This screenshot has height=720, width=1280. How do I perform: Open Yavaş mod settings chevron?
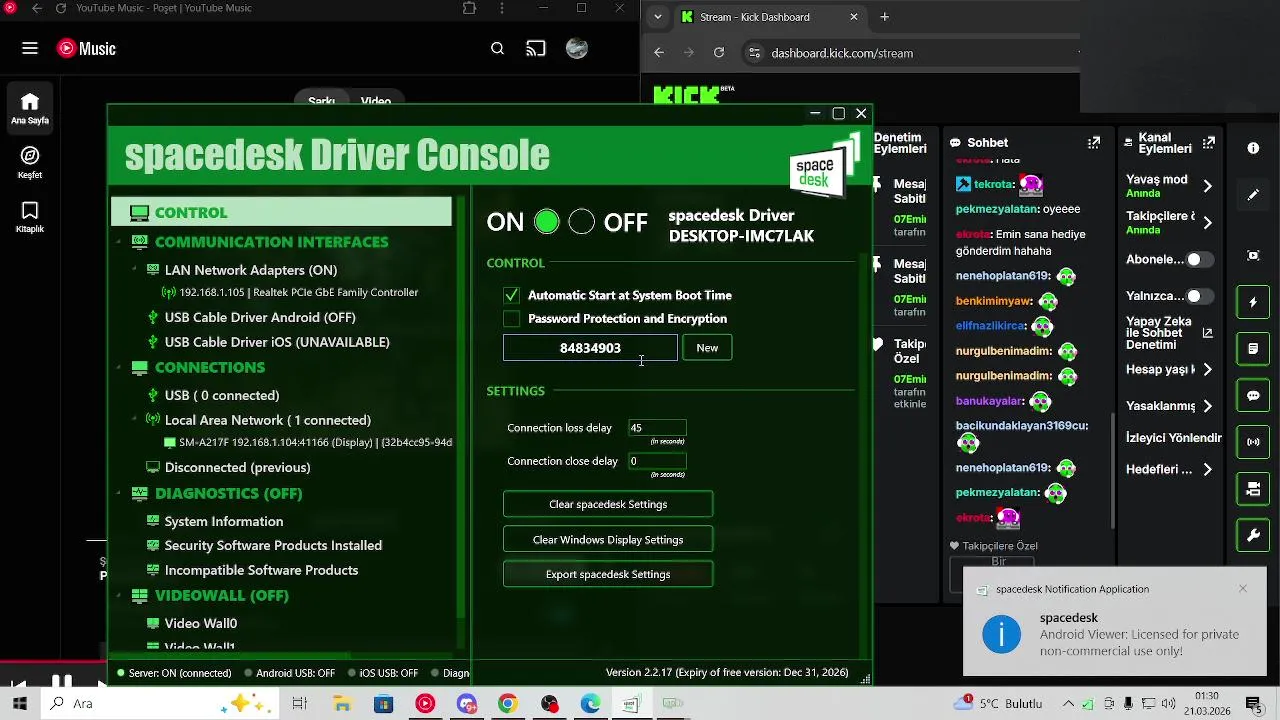1207,186
